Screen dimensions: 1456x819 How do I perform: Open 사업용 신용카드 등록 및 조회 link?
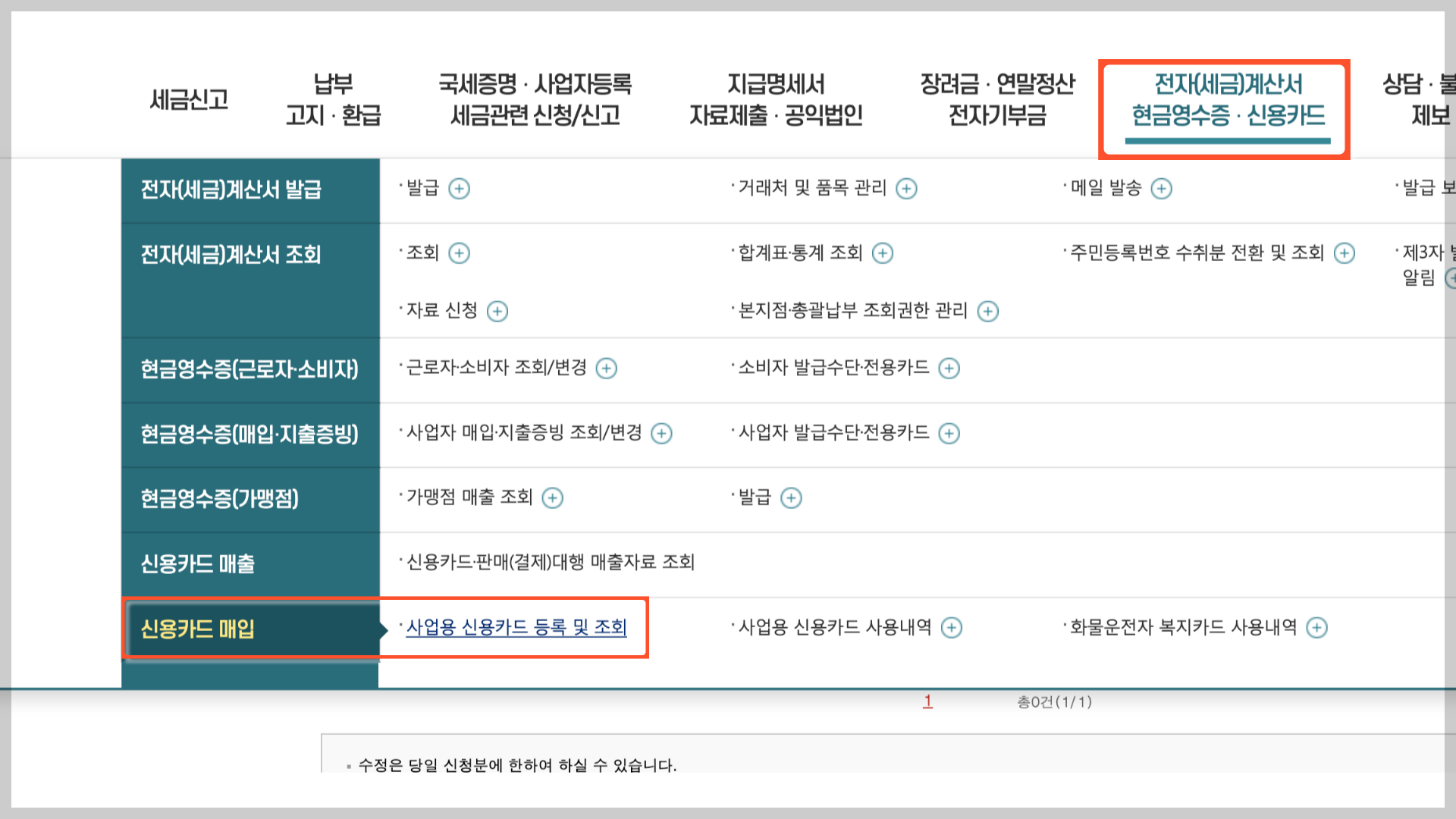tap(516, 627)
